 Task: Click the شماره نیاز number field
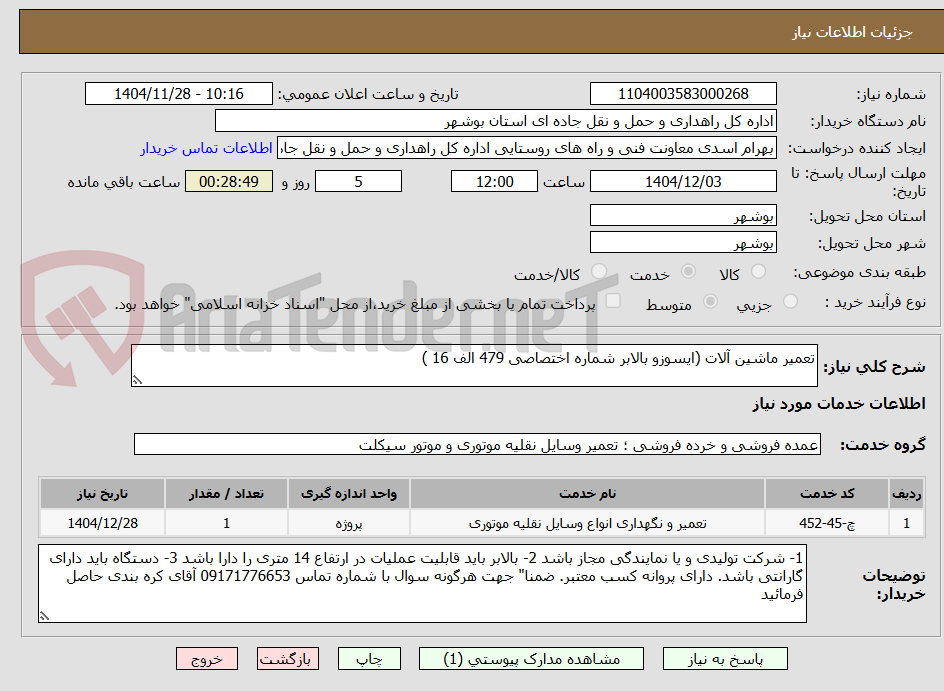(683, 94)
